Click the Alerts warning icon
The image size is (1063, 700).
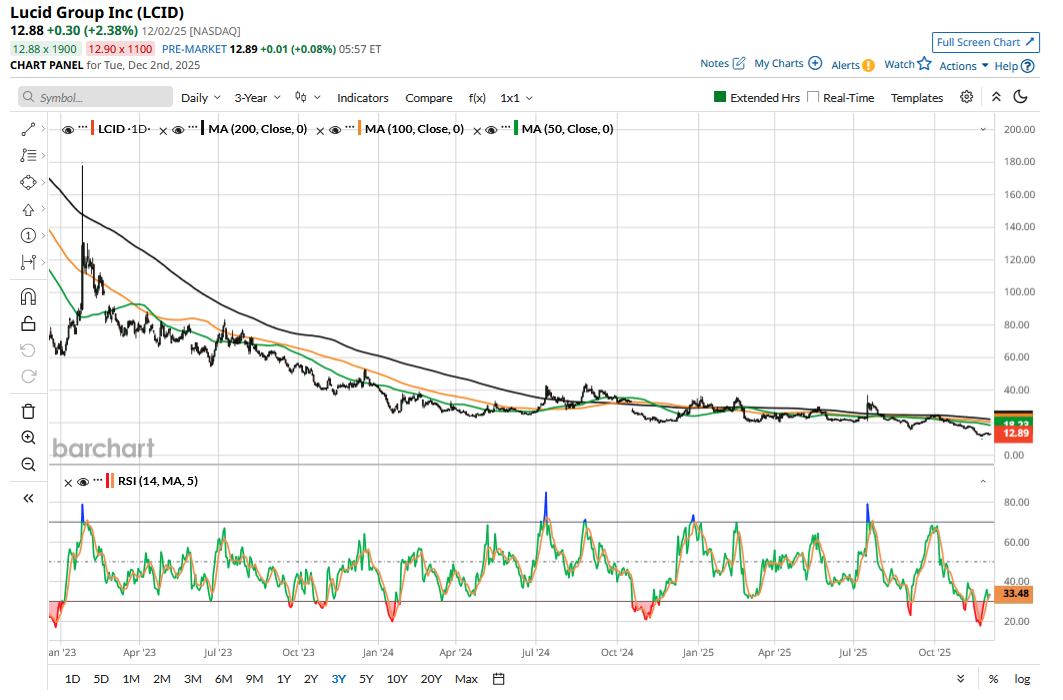pyautogui.click(x=868, y=66)
